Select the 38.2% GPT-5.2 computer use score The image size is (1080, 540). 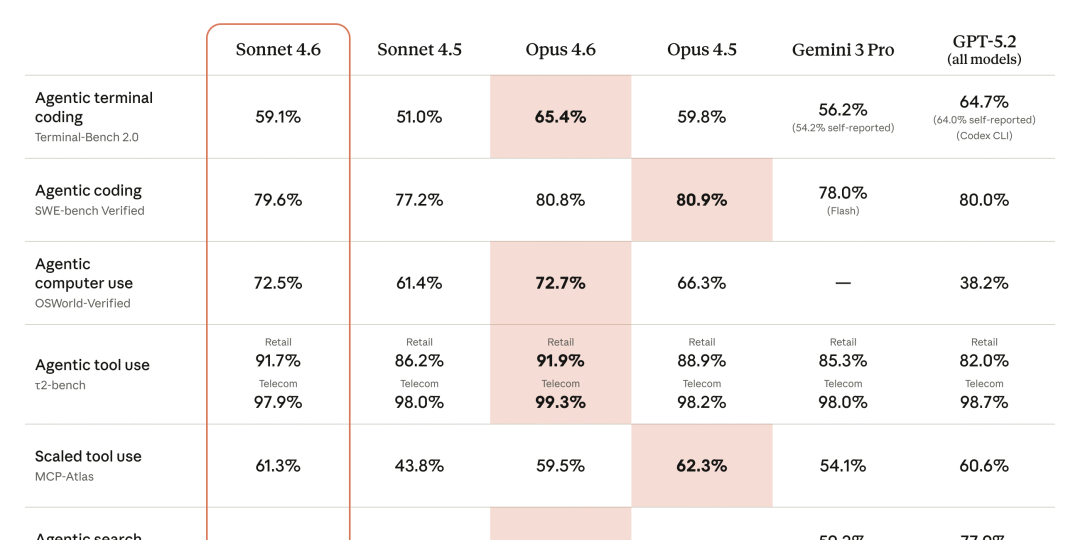984,283
